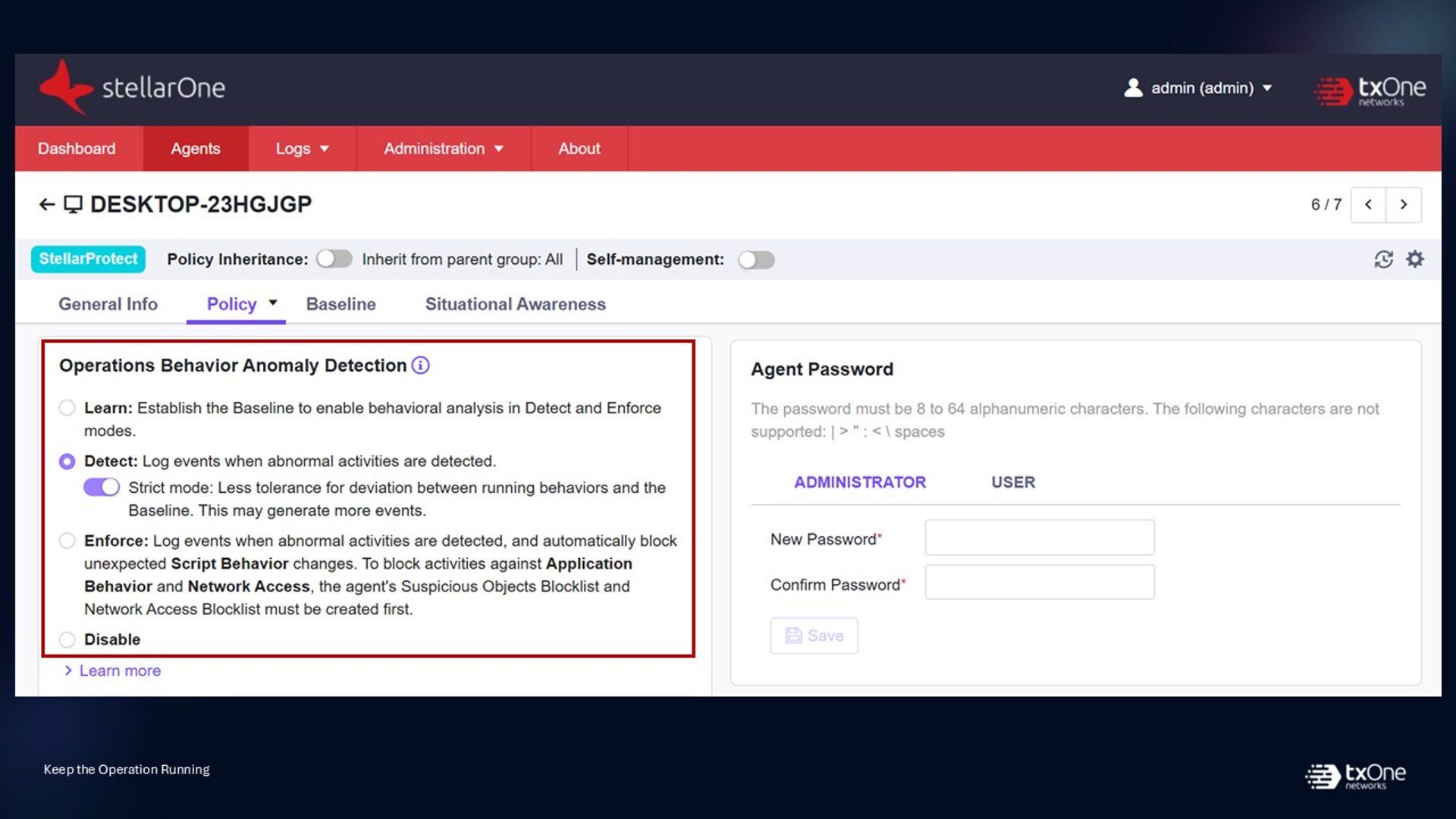Expand the Administration dropdown menu

[444, 149]
